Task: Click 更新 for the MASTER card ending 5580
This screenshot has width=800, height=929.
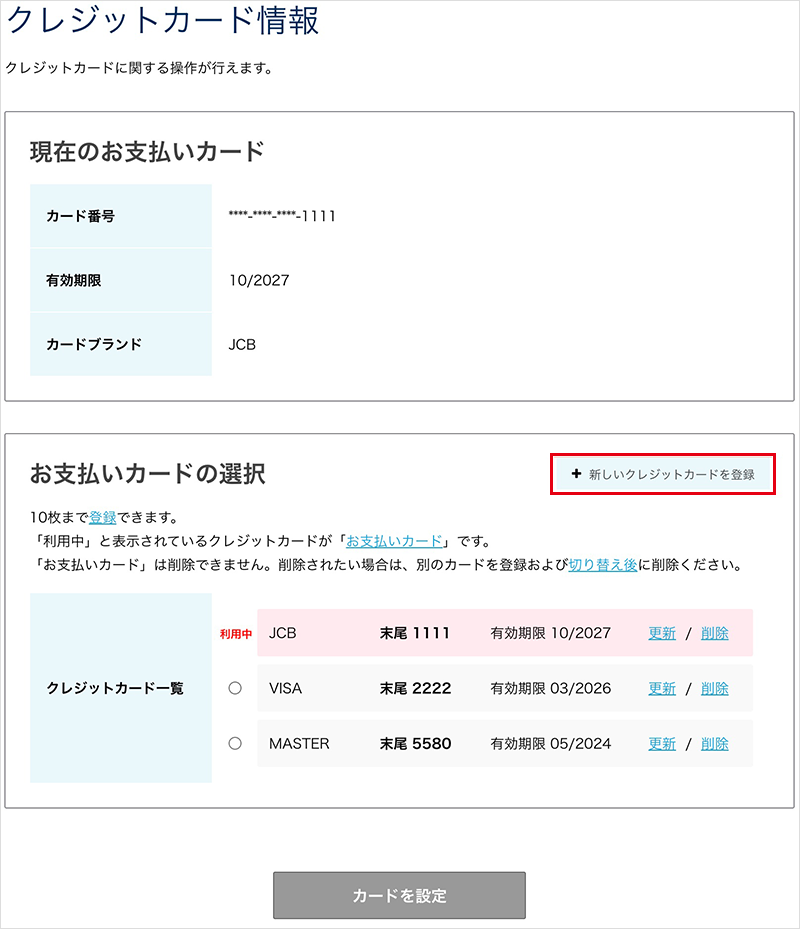Action: point(661,743)
